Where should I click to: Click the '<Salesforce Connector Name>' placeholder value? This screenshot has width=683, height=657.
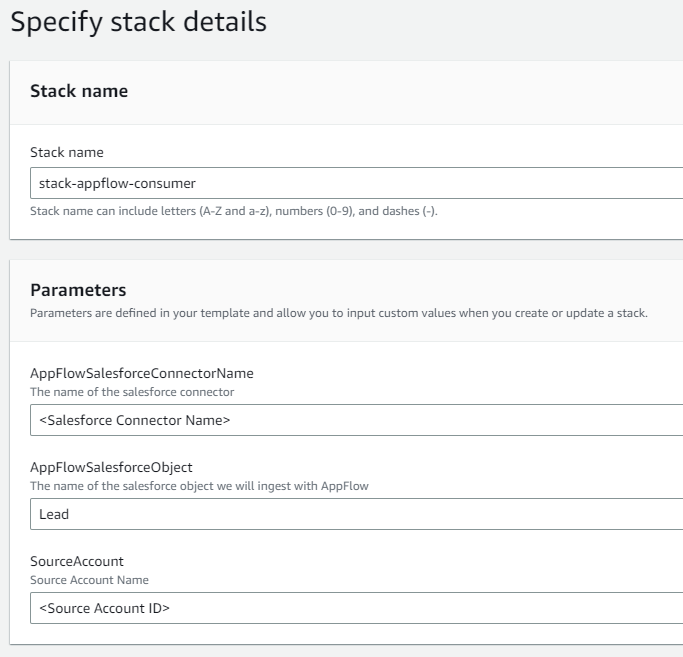pos(135,421)
